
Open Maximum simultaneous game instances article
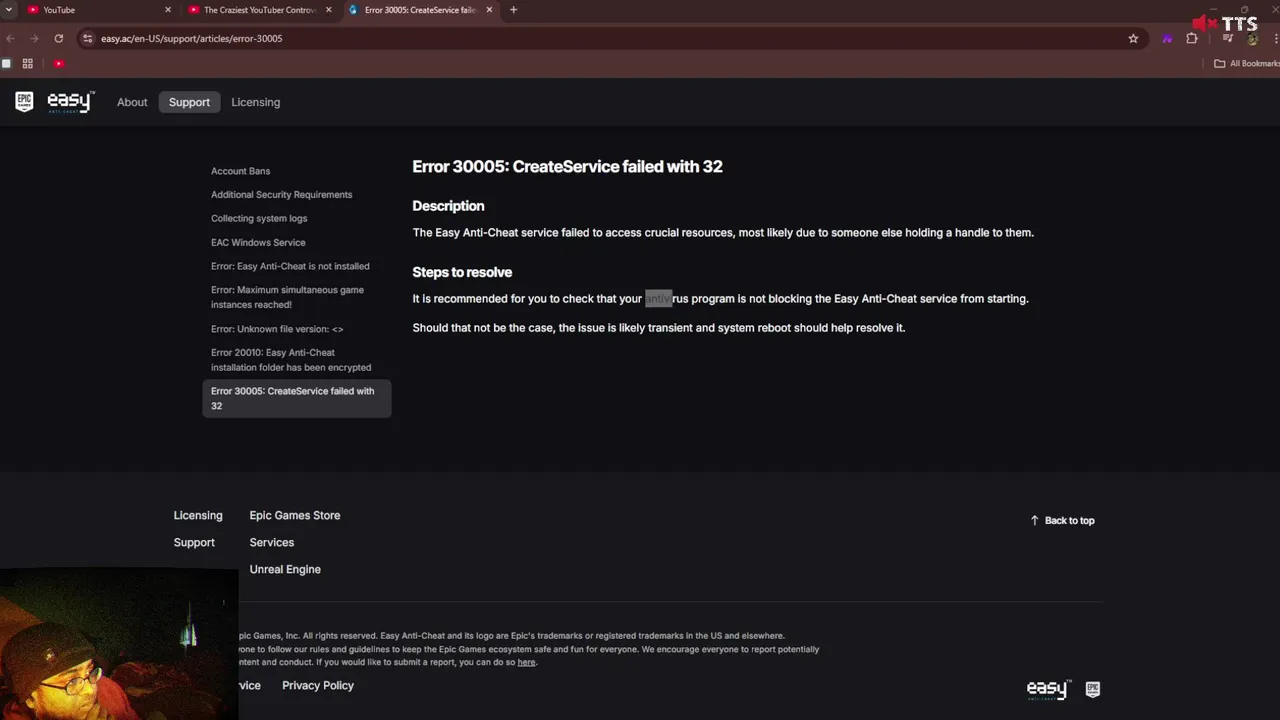coord(287,297)
